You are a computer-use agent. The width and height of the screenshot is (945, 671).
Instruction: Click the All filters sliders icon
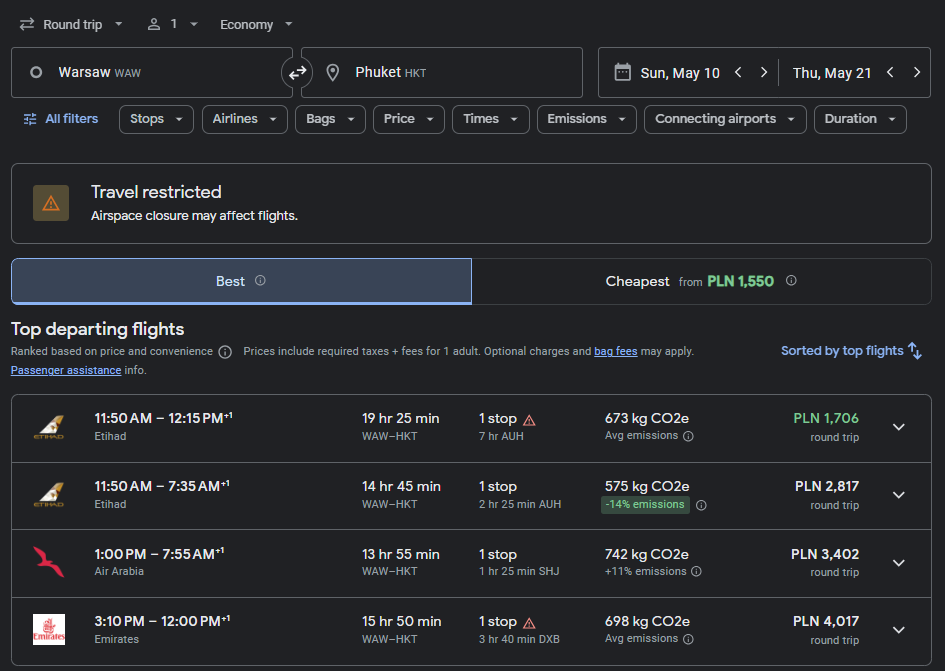(x=30, y=119)
